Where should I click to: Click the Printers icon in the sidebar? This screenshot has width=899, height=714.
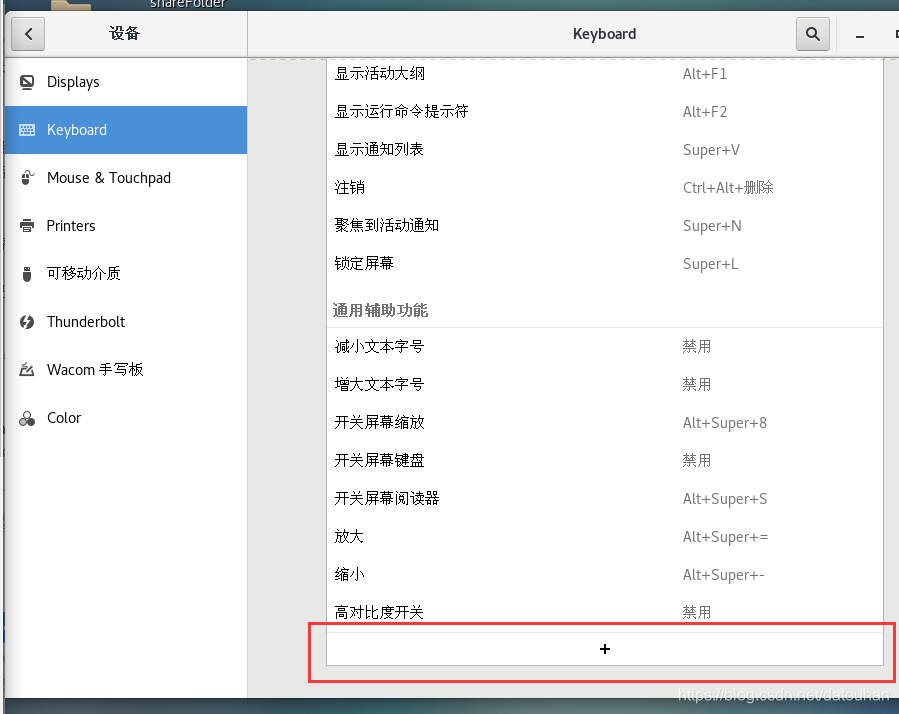pos(27,226)
